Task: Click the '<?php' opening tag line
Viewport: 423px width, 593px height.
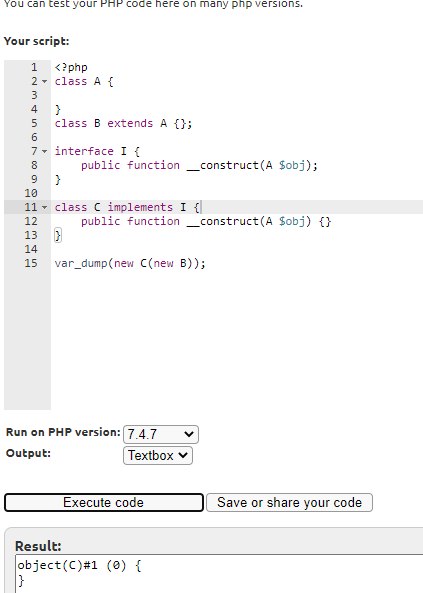Action: (71, 67)
